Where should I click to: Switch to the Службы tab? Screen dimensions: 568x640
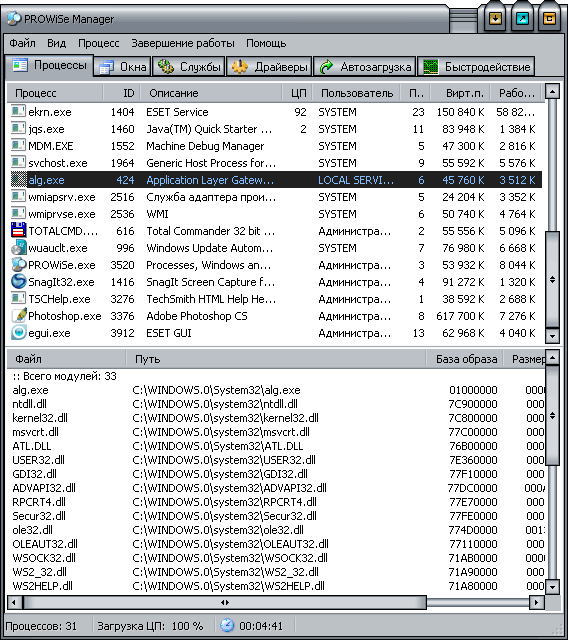pyautogui.click(x=189, y=67)
